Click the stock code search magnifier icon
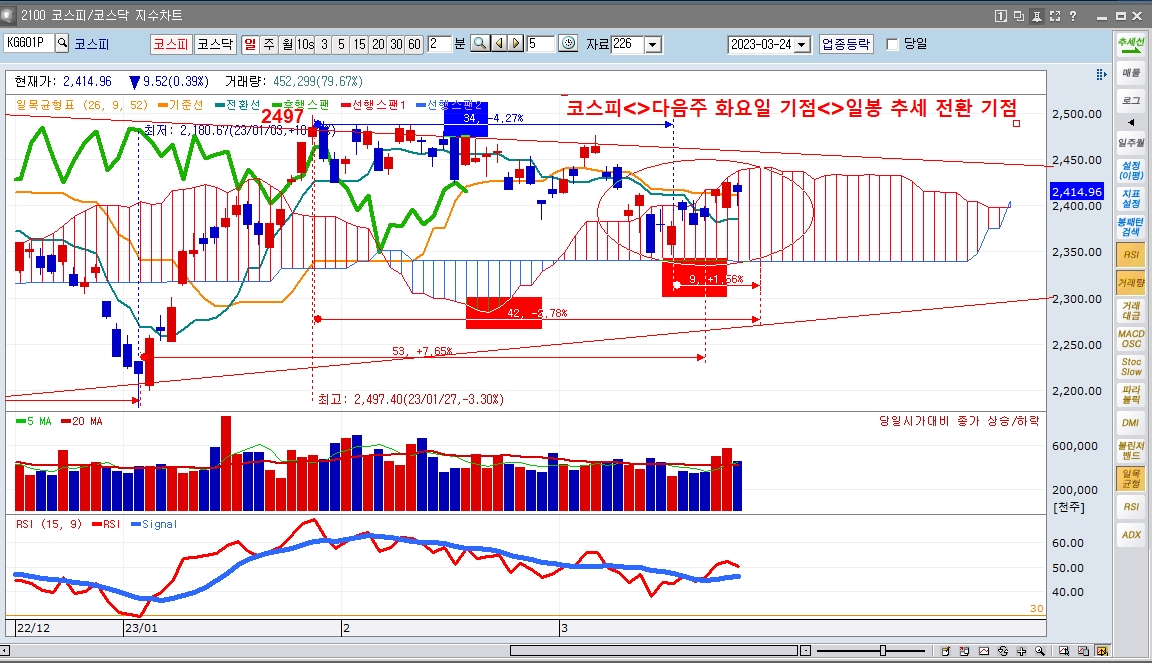Image resolution: width=1152 pixels, height=663 pixels. [62, 43]
